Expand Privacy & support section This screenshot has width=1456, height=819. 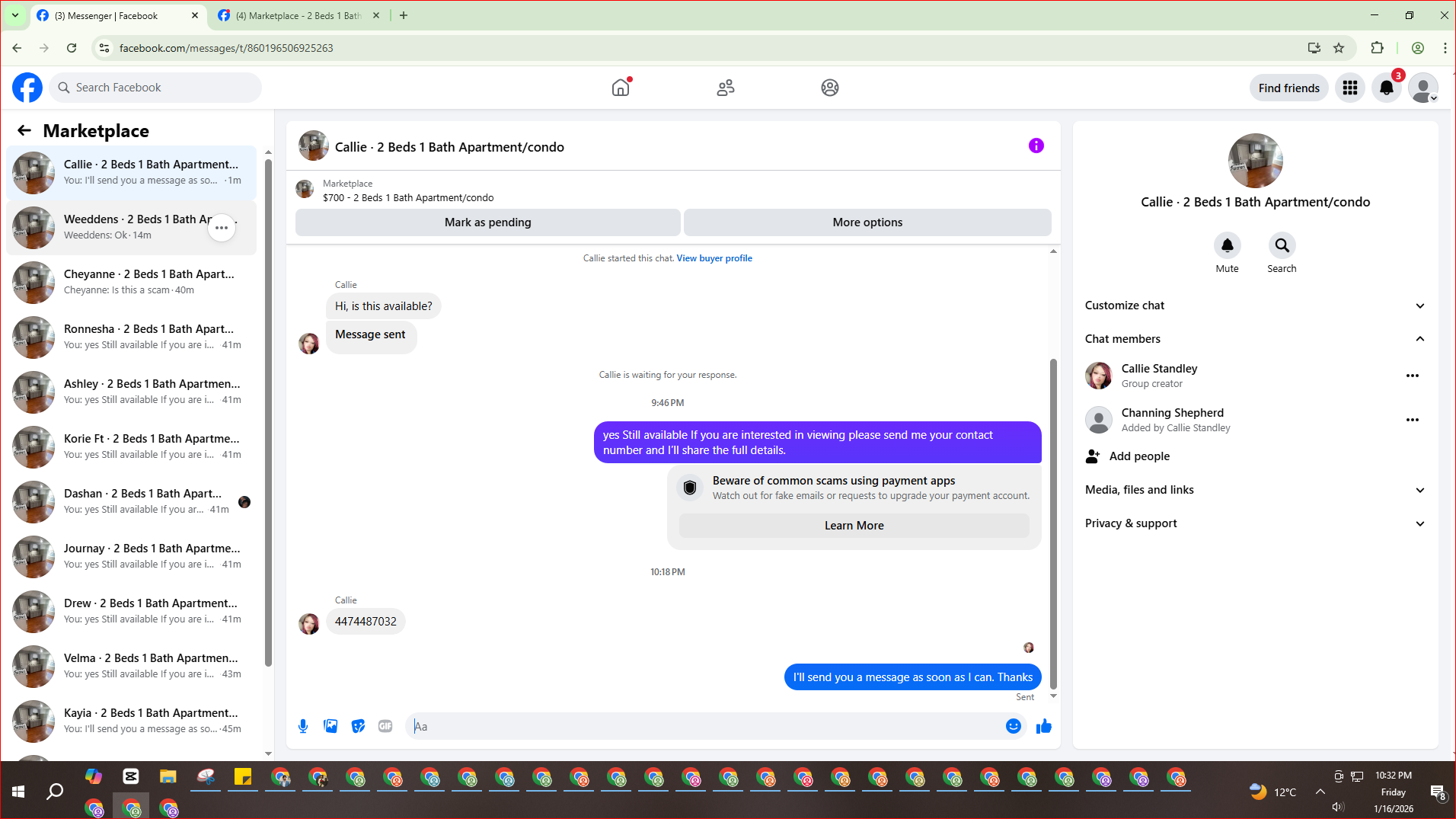[x=1256, y=523]
